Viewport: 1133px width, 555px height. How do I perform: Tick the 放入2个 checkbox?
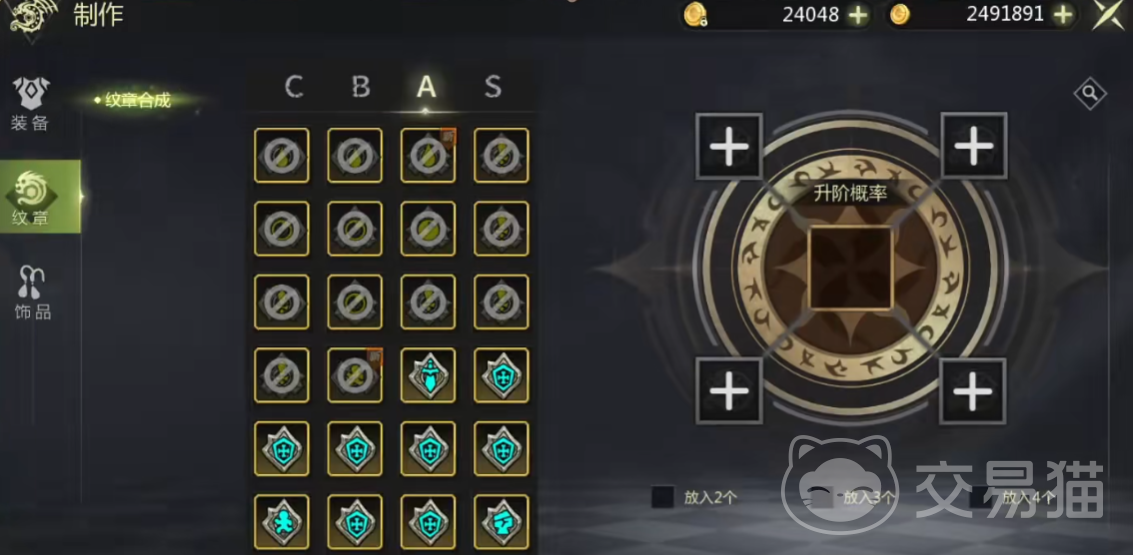click(x=663, y=497)
